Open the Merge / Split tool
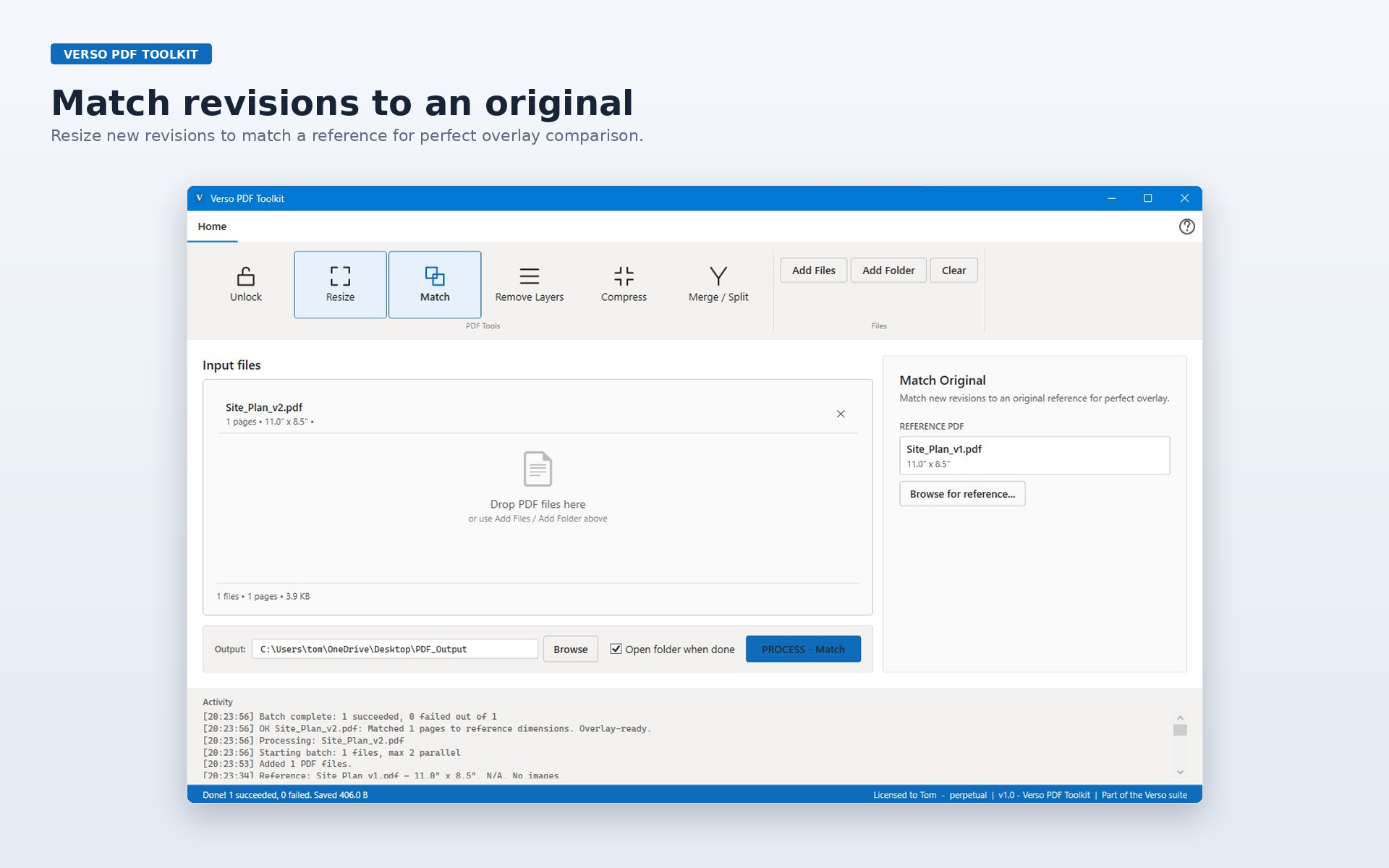Screen dimensions: 1389x868 [718, 284]
